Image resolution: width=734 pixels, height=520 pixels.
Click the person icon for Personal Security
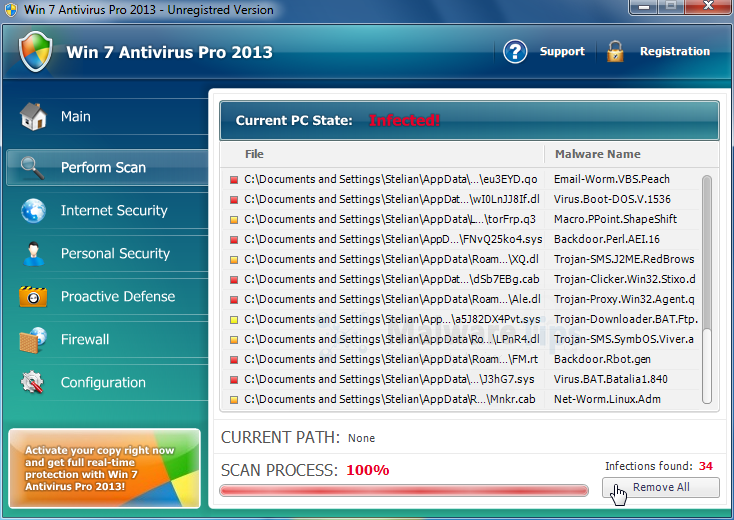pyautogui.click(x=33, y=254)
